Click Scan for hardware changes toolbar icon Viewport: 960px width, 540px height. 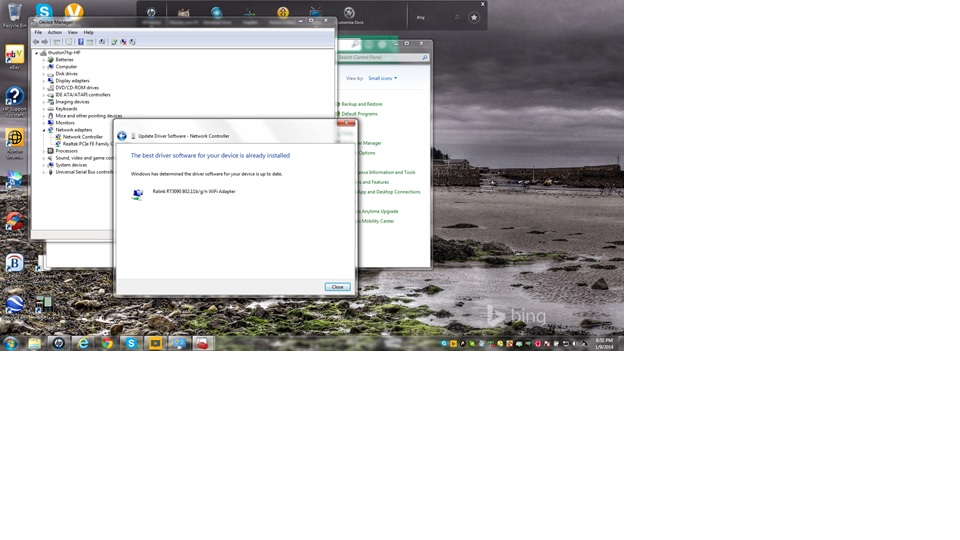click(x=102, y=42)
